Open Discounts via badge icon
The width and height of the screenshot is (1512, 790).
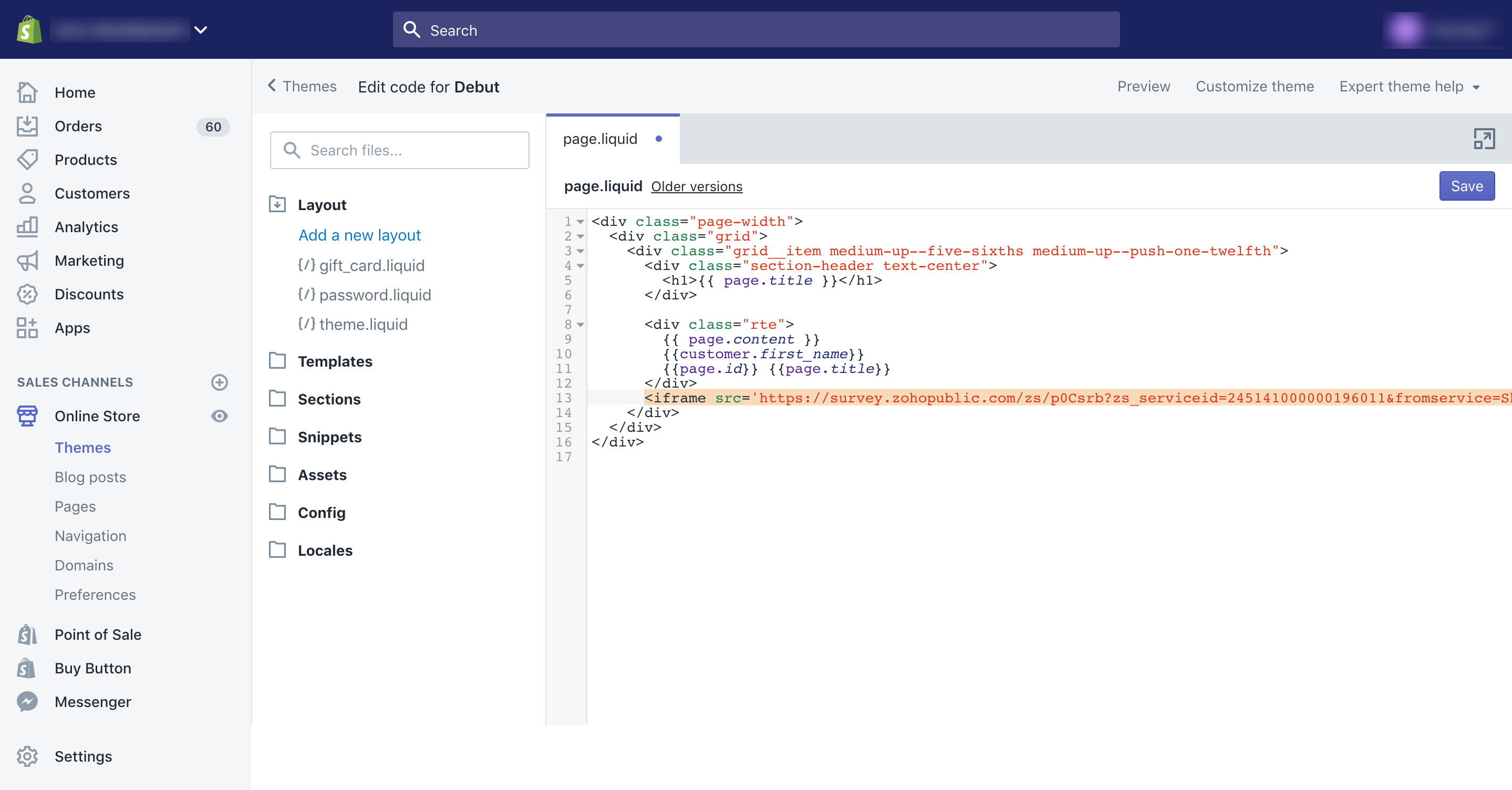pos(27,294)
